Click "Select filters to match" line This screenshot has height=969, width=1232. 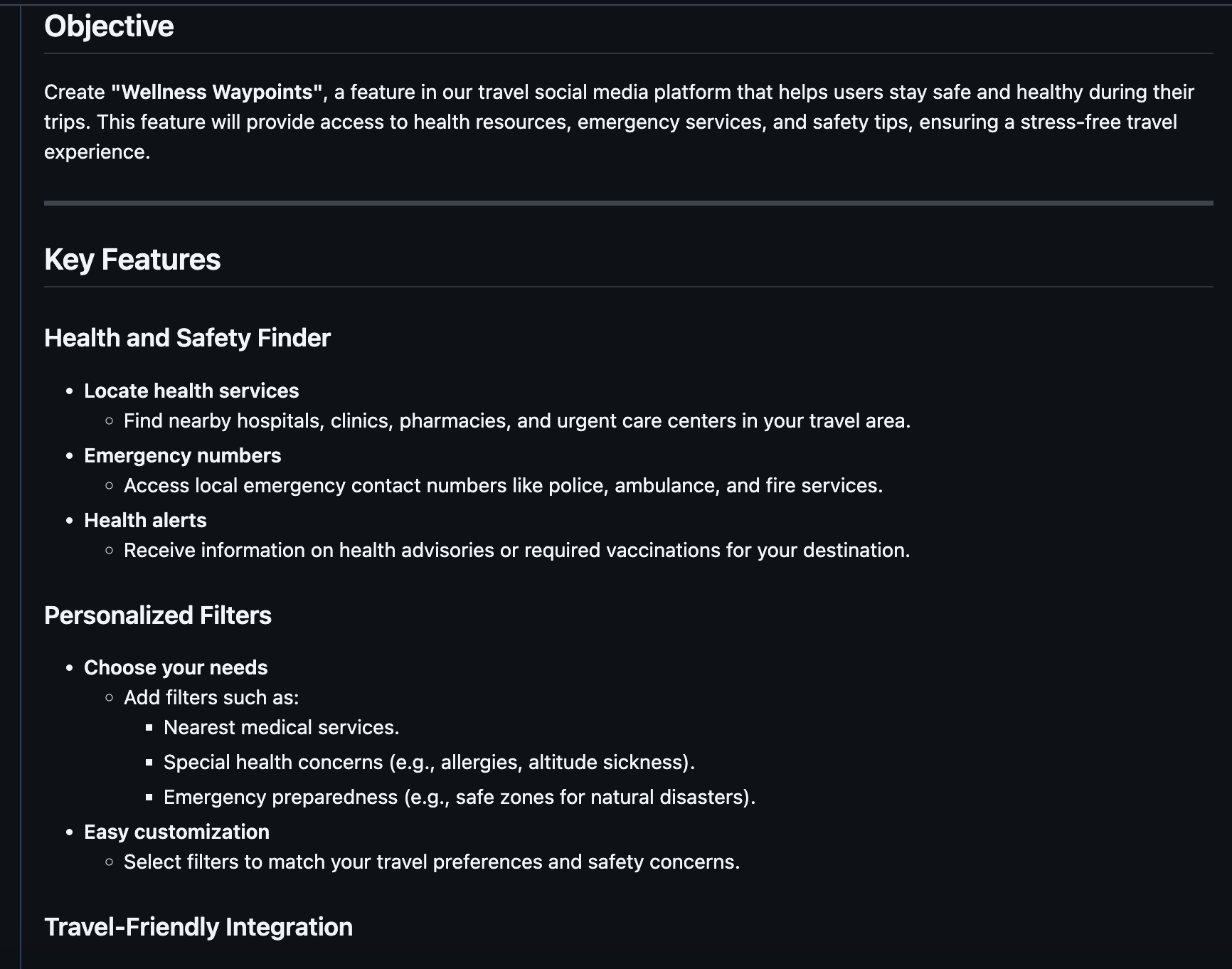[x=432, y=862]
